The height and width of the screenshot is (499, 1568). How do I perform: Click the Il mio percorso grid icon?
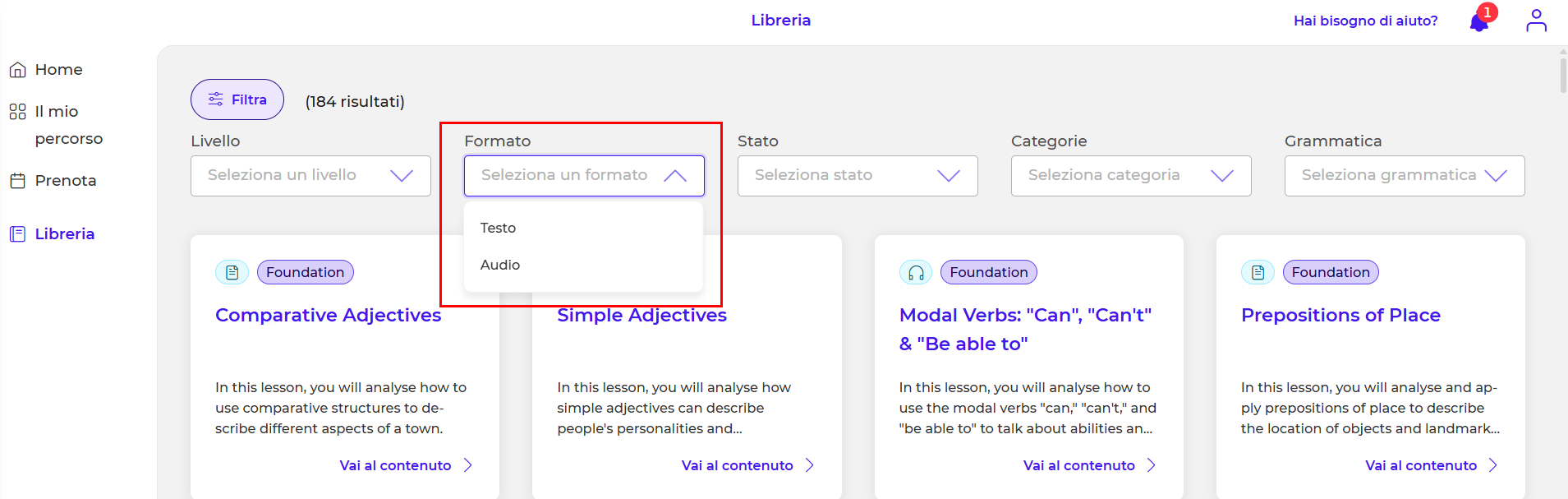[x=18, y=112]
